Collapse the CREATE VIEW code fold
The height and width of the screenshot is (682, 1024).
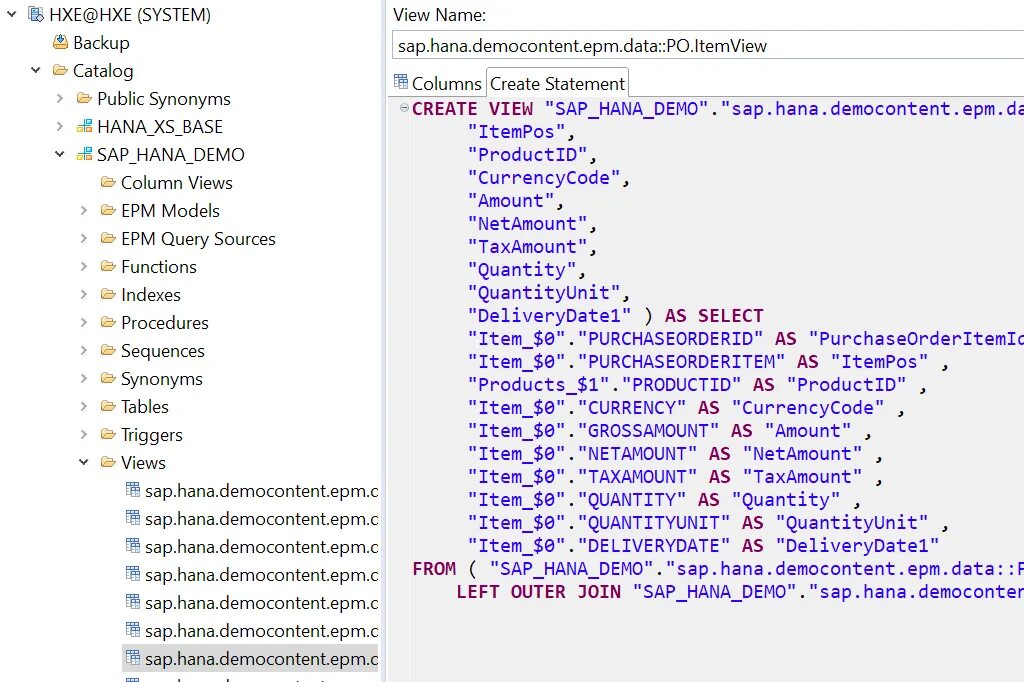403,108
